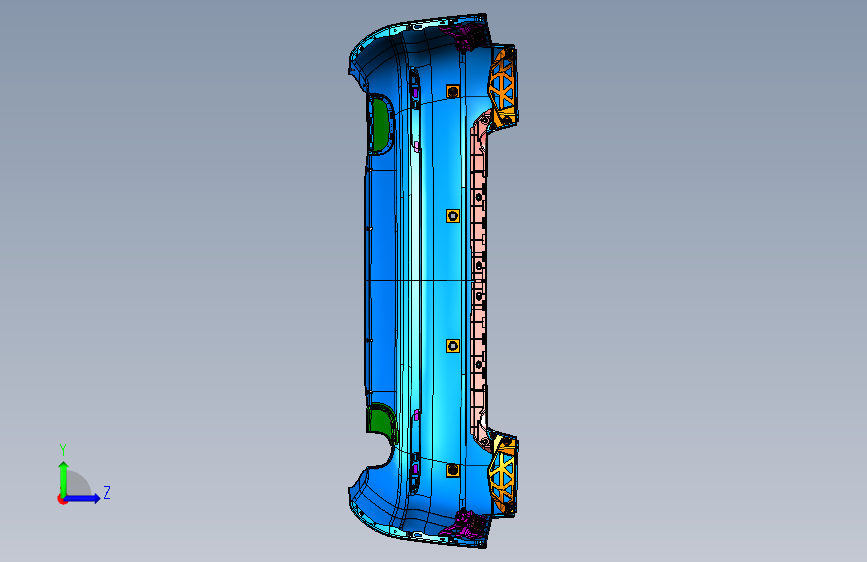Select the gray YZ plane quadrant of the triad
The width and height of the screenshot is (867, 562).
click(77, 485)
